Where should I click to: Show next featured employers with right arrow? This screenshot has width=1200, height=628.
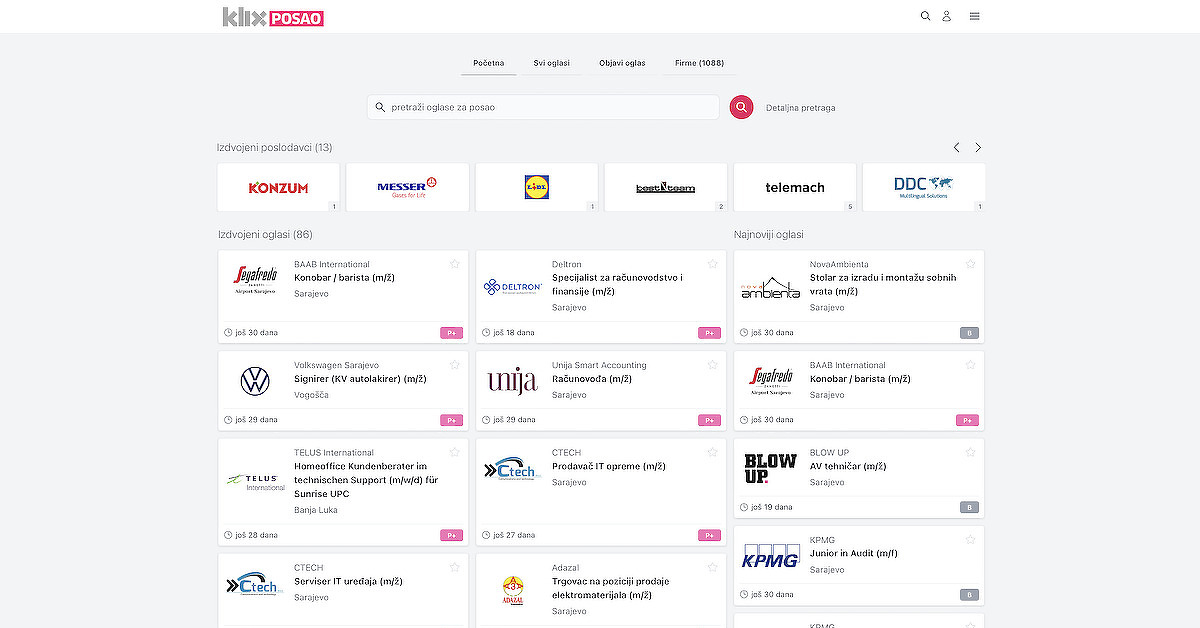(x=978, y=147)
